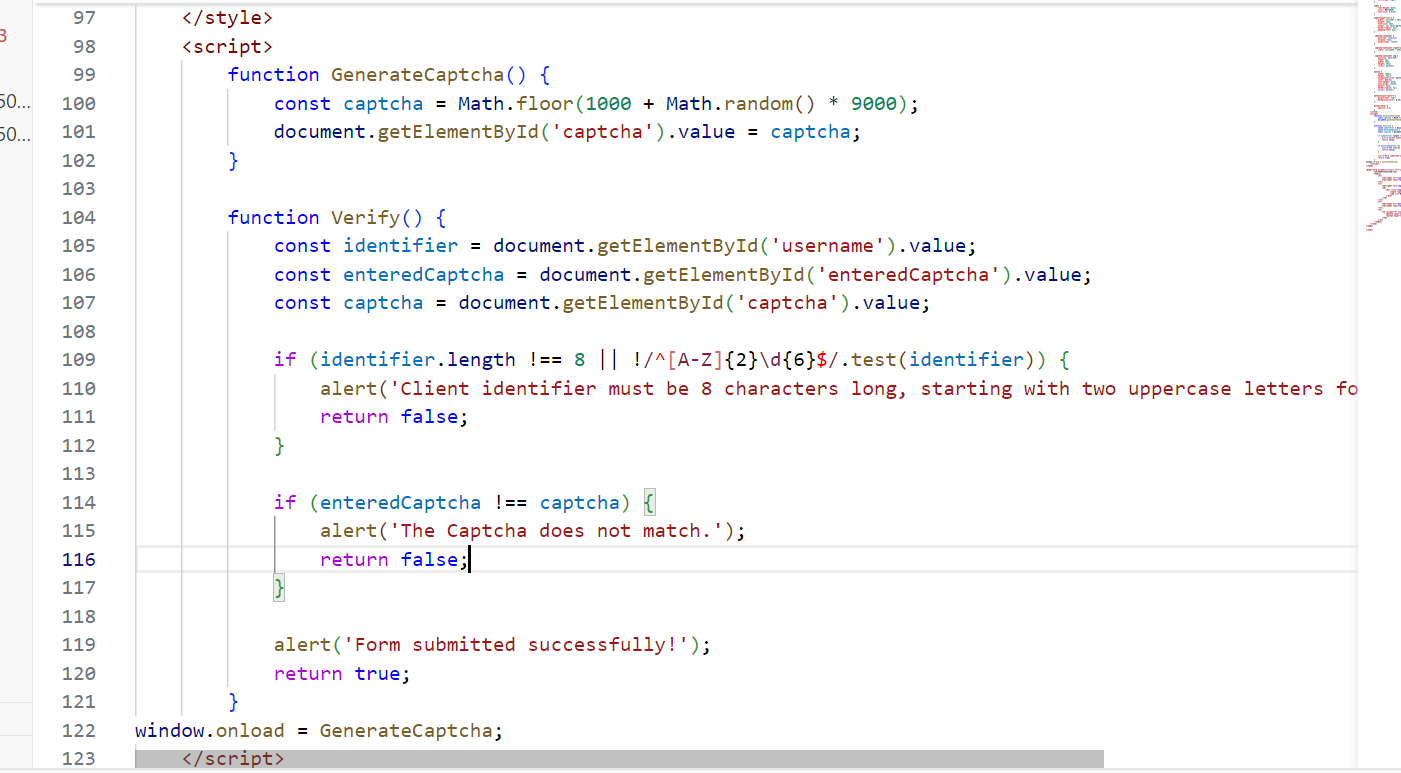The width and height of the screenshot is (1401, 773).
Task: Click Math.floor in the captcha assignment
Action: 516,103
